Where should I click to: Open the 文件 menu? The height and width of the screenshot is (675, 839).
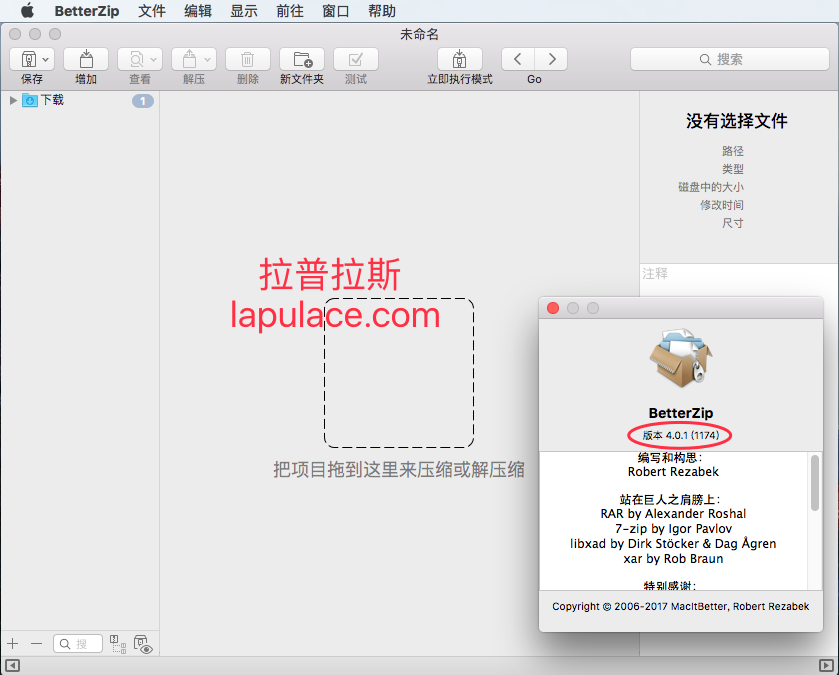152,11
